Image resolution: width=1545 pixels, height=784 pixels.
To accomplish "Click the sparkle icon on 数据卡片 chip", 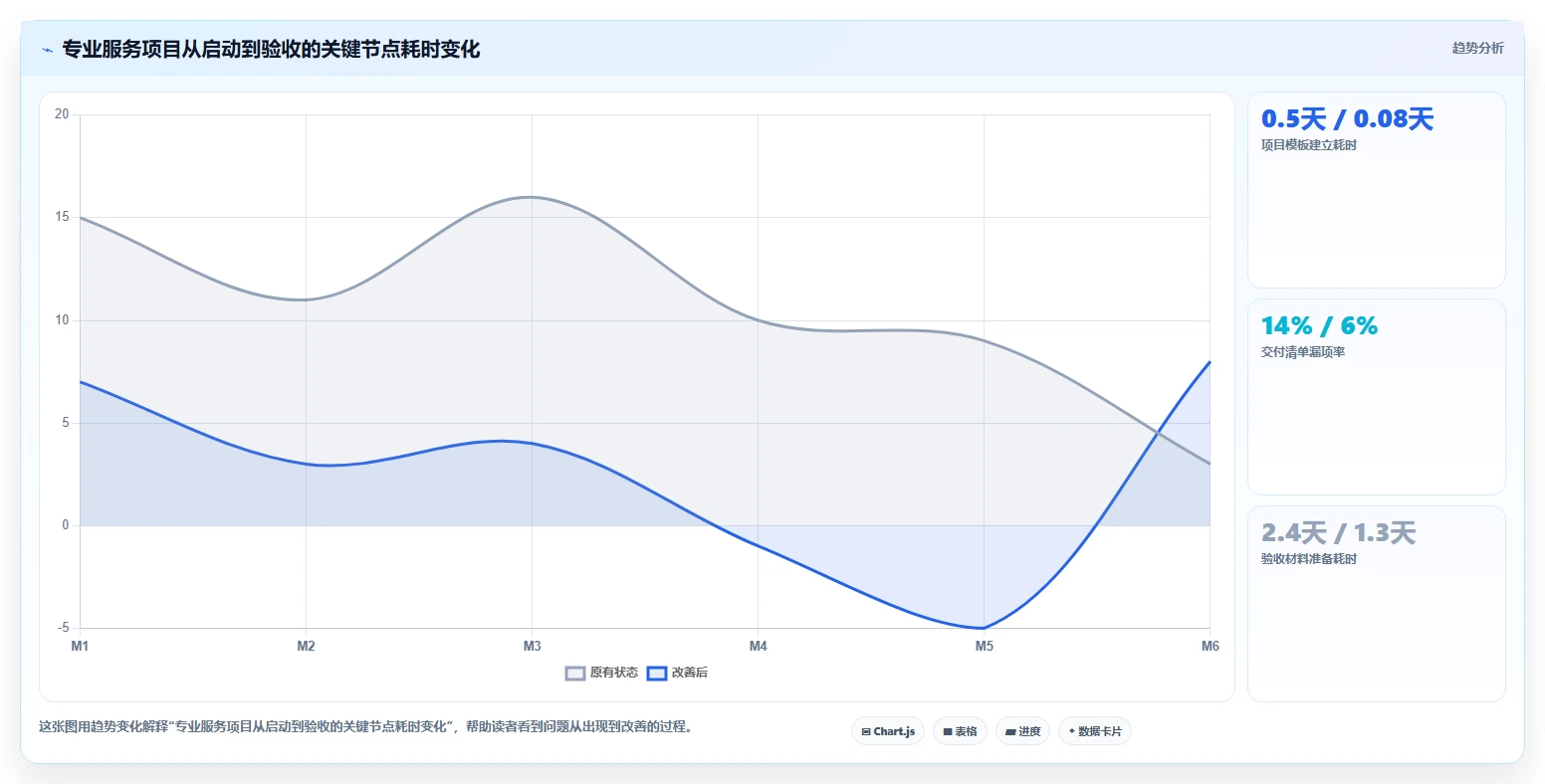I will point(1072,731).
